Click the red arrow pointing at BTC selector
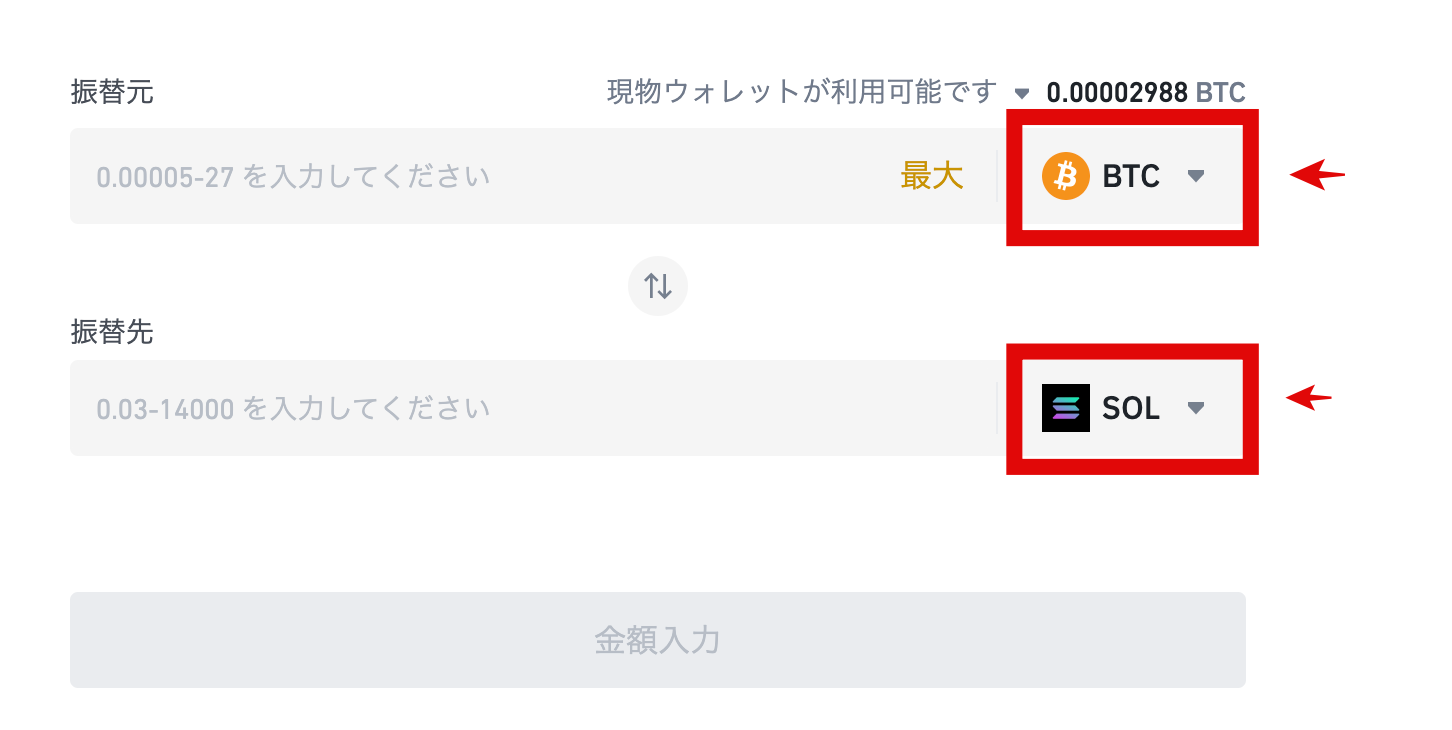Image resolution: width=1452 pixels, height=730 pixels. click(x=1318, y=176)
